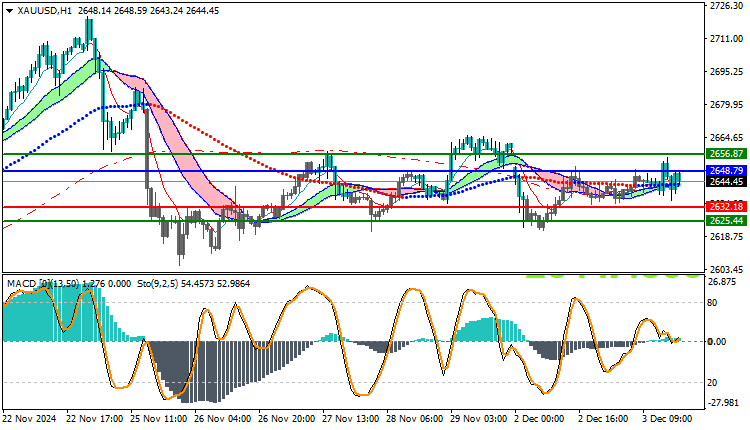Click the 28 Nov 06:00 time label
Screen dimensions: 750x430
tap(415, 419)
